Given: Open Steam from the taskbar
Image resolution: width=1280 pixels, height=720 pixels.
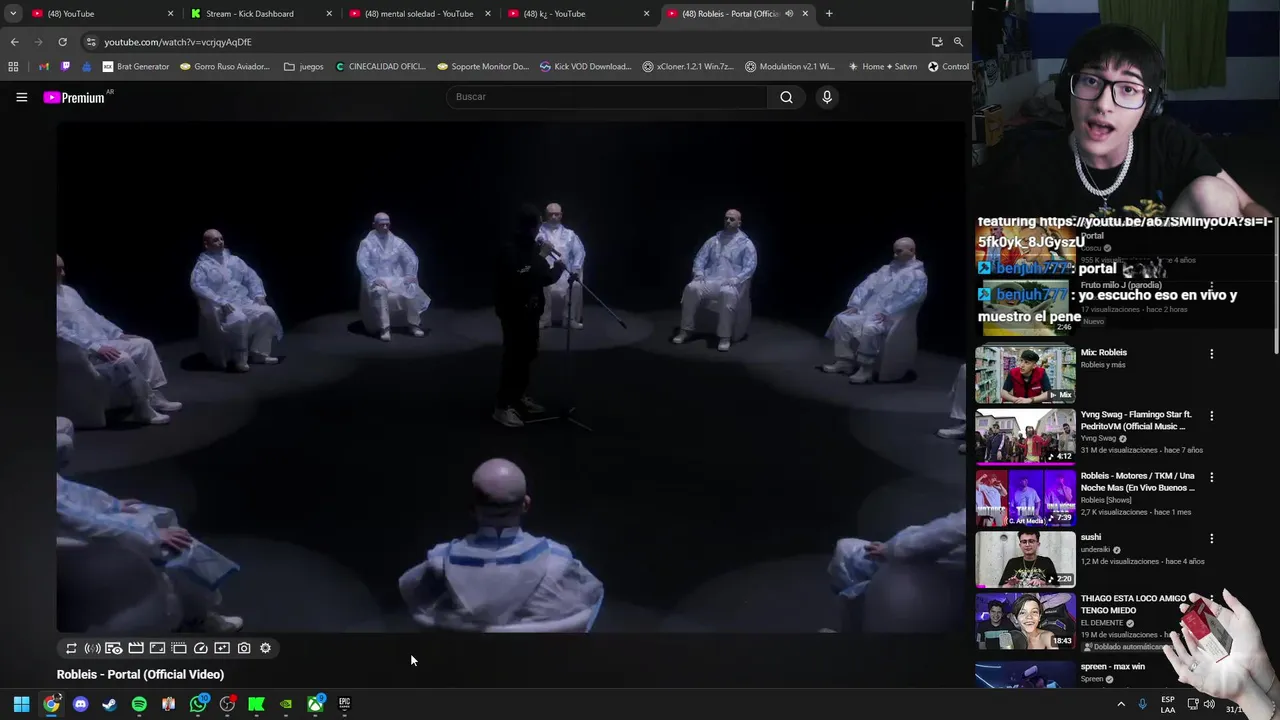Looking at the screenshot, I should click(x=110, y=704).
